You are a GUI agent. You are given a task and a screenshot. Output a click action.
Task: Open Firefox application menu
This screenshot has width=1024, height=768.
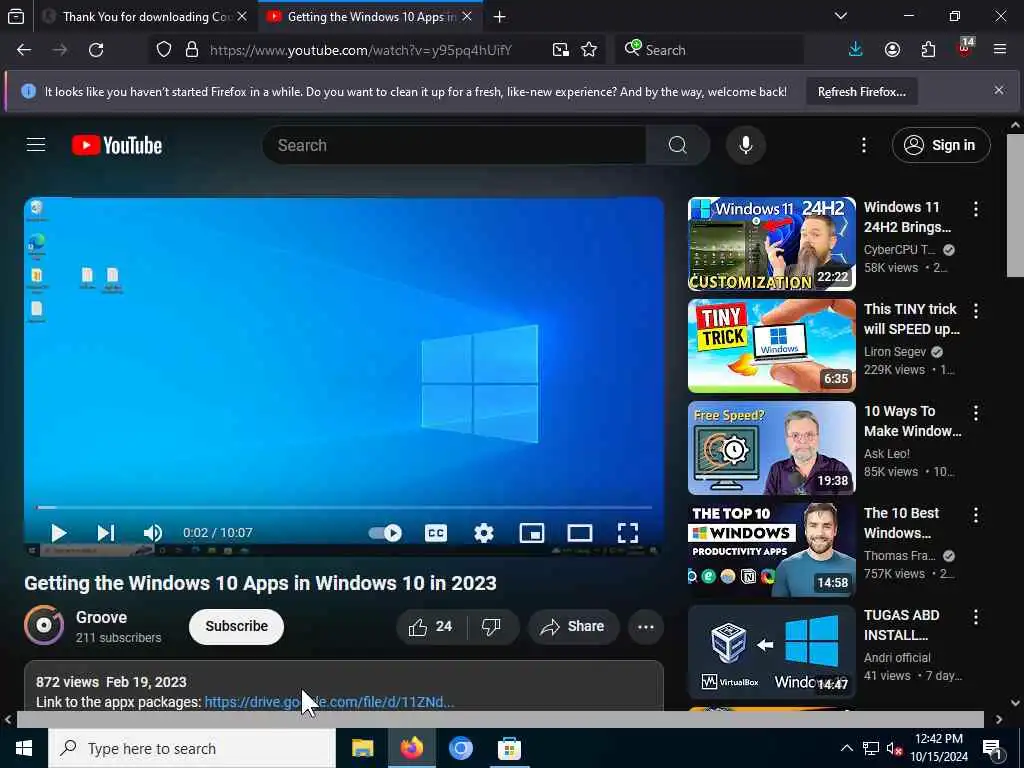pos(1000,50)
